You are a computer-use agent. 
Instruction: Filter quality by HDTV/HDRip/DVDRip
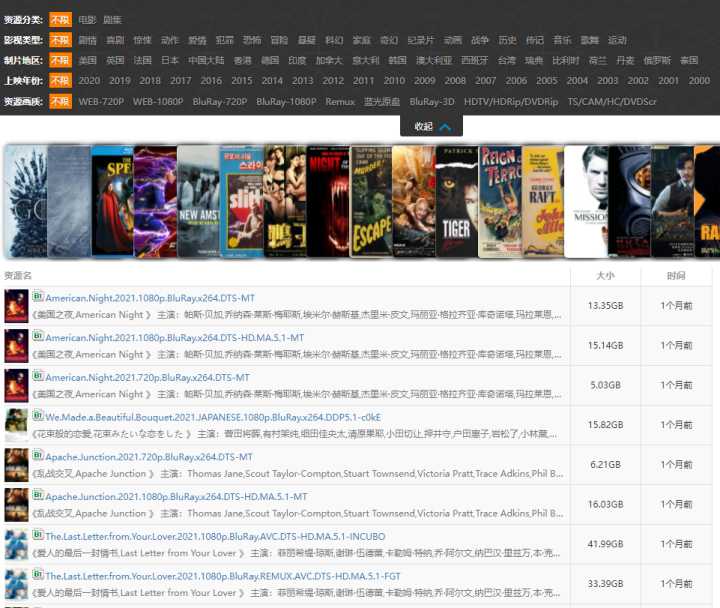[x=511, y=101]
